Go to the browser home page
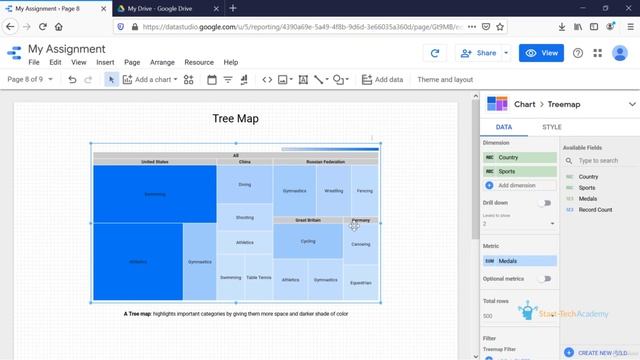Screen dimensions: 640x360 pyautogui.click(x=59, y=27)
